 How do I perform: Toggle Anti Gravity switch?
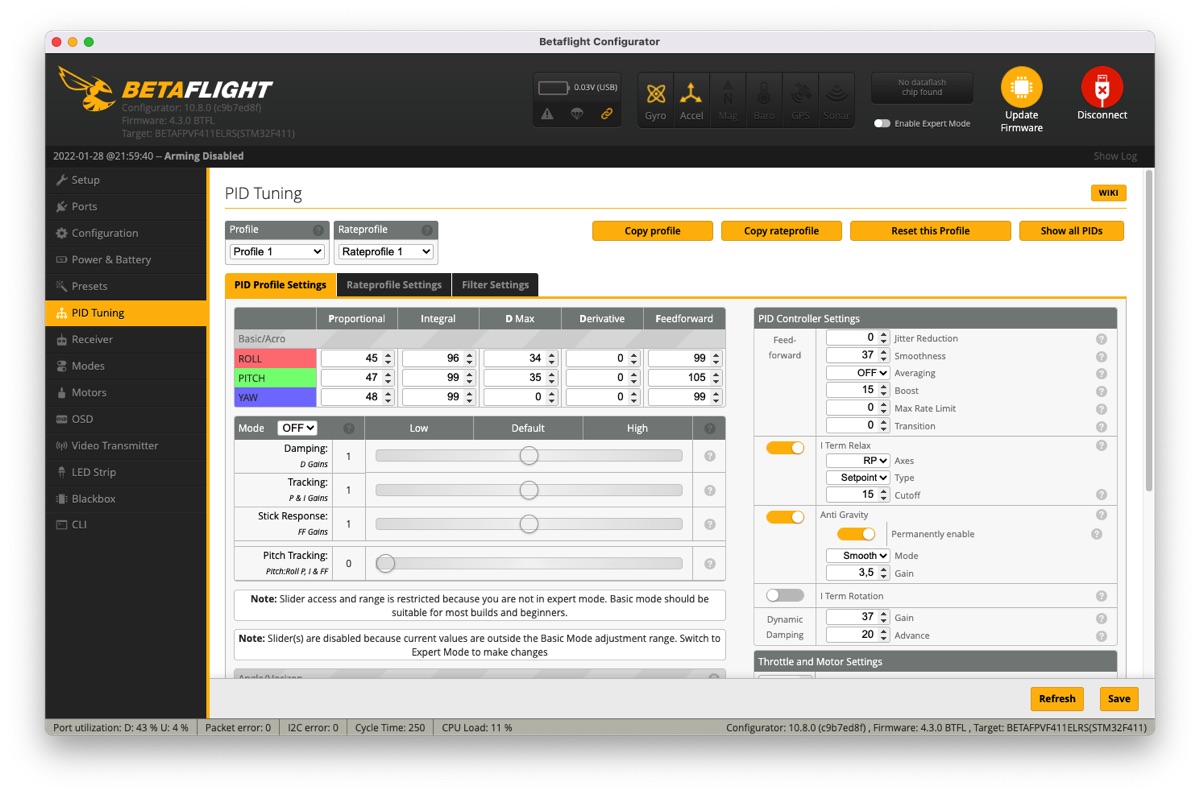click(785, 517)
